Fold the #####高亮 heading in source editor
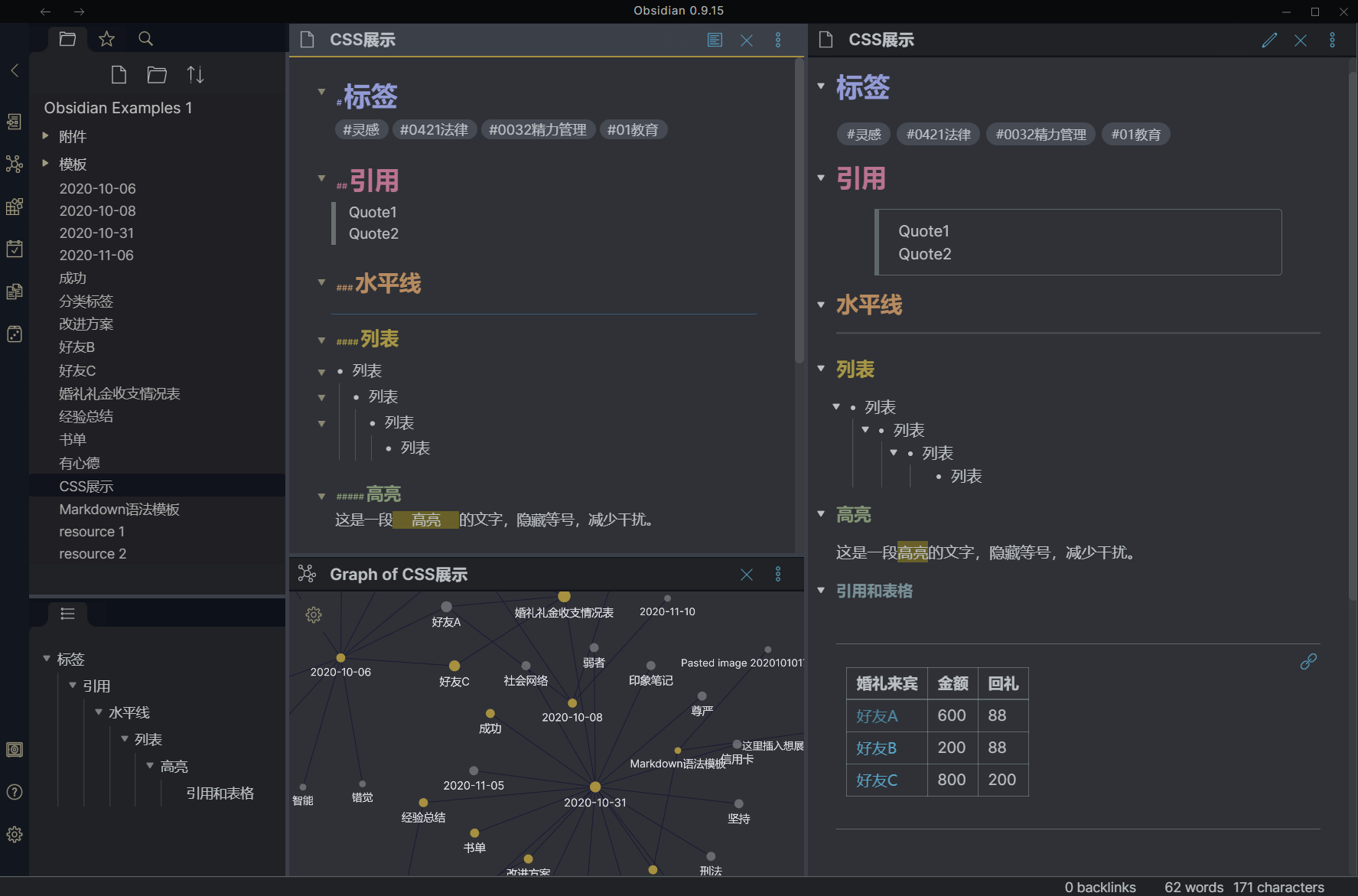The image size is (1358, 896). (x=321, y=496)
